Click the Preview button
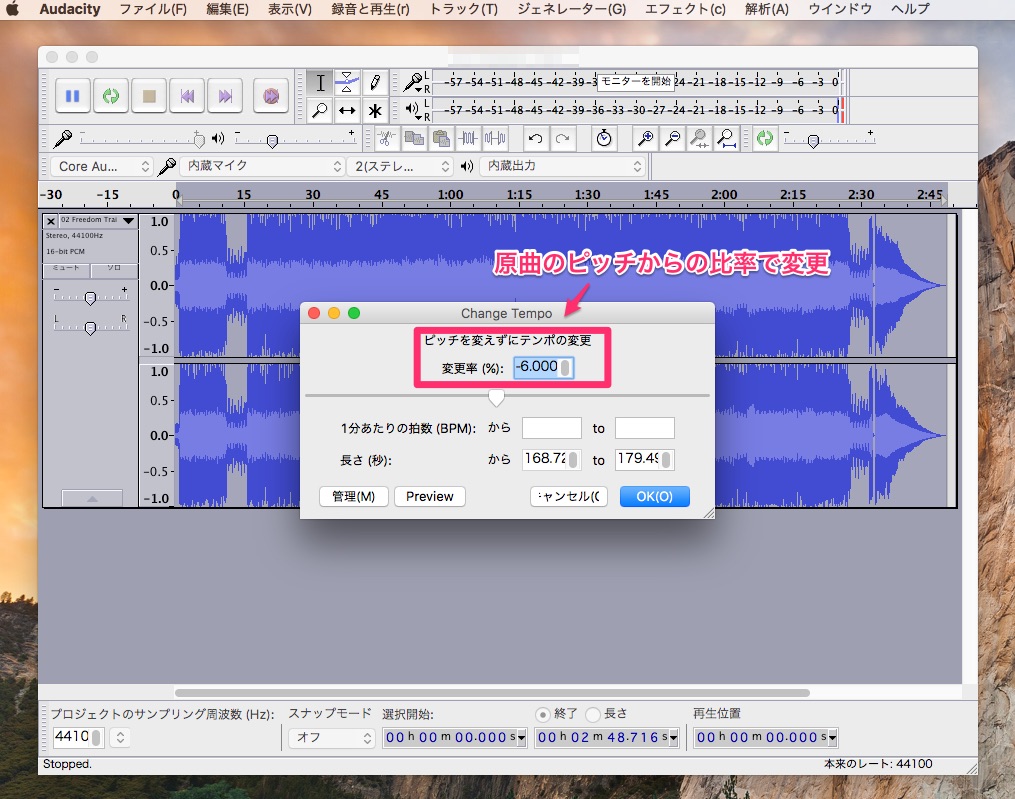The width and height of the screenshot is (1015, 799). pyautogui.click(x=430, y=497)
